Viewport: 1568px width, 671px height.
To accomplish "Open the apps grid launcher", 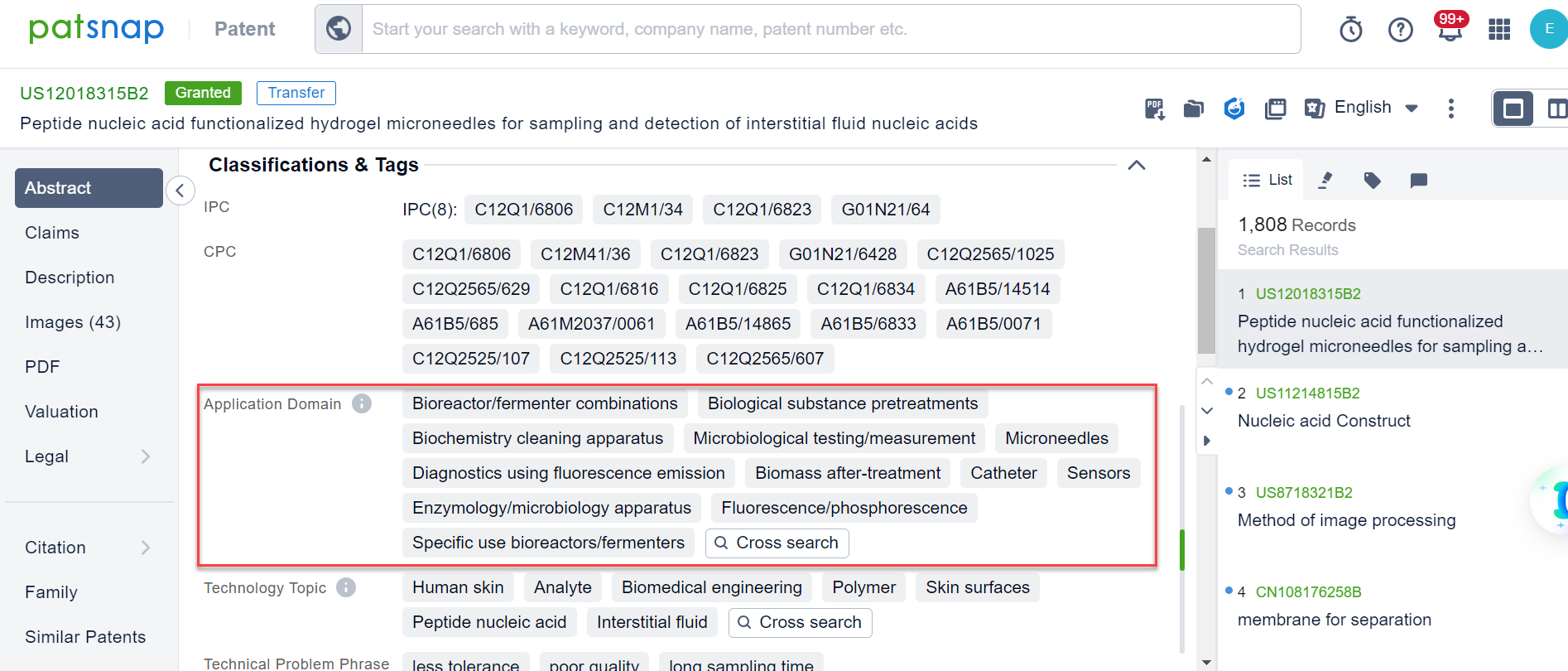I will pyautogui.click(x=1499, y=30).
